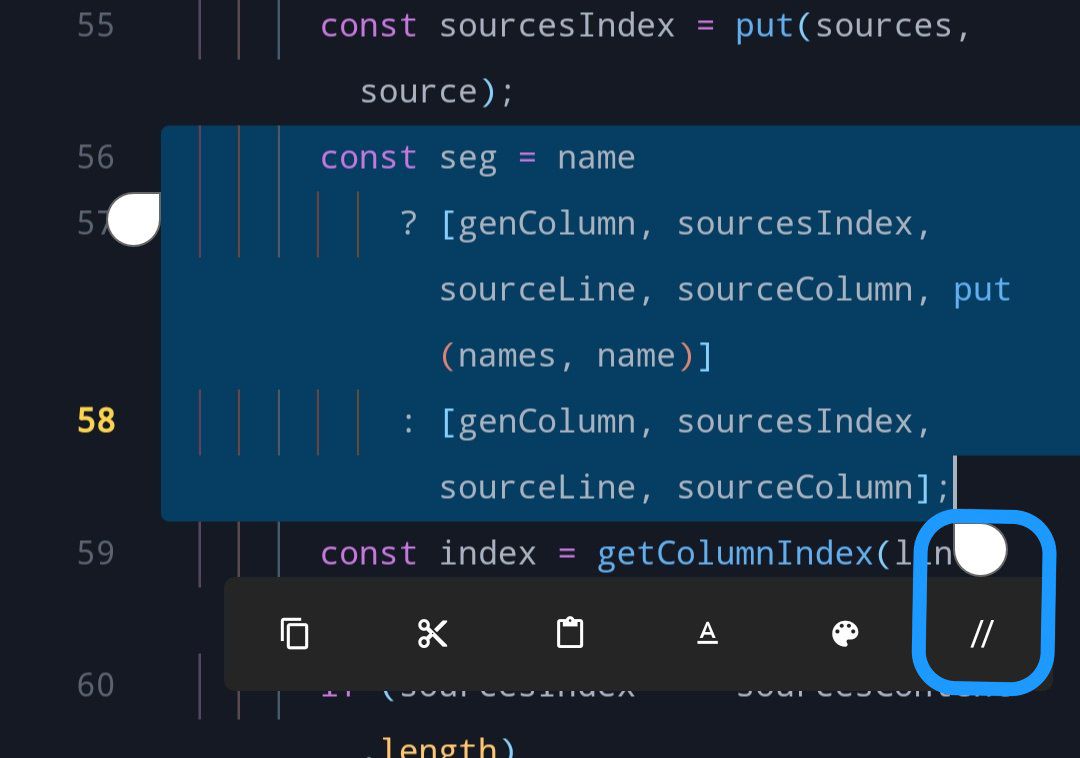Open the color palette tool
The width and height of the screenshot is (1080, 758).
845,633
